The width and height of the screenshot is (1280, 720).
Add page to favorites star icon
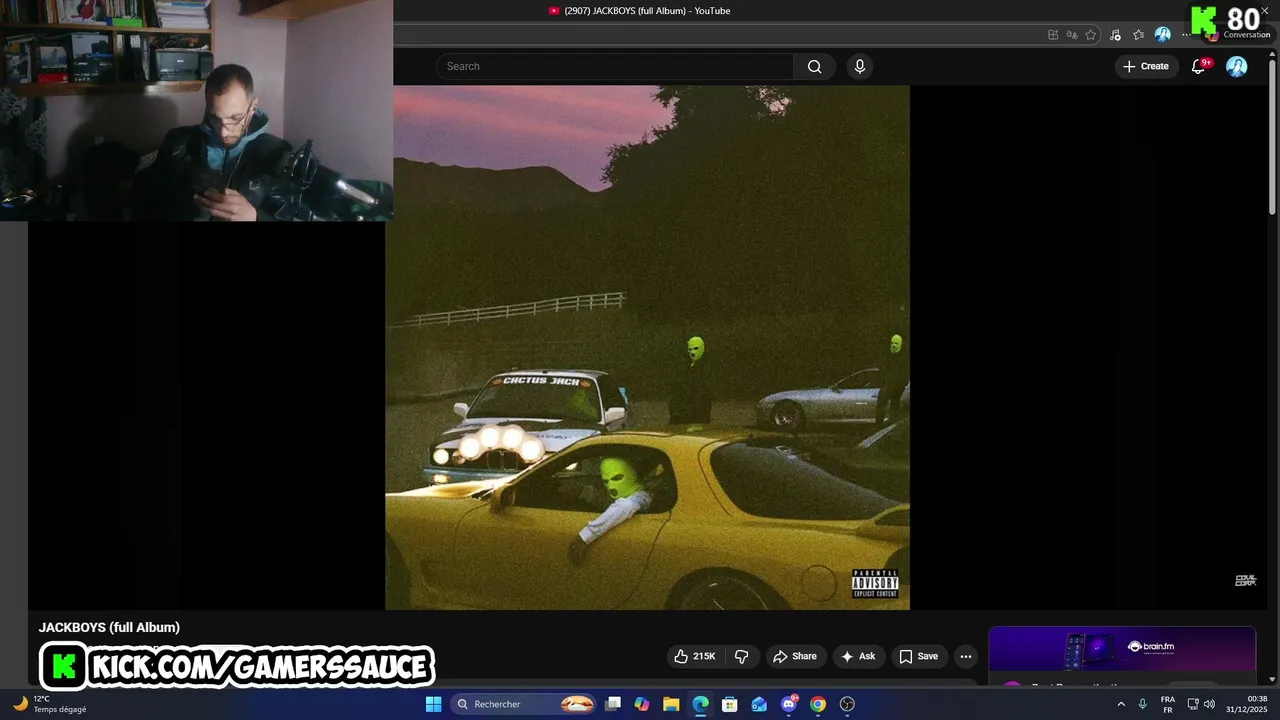[x=1091, y=35]
